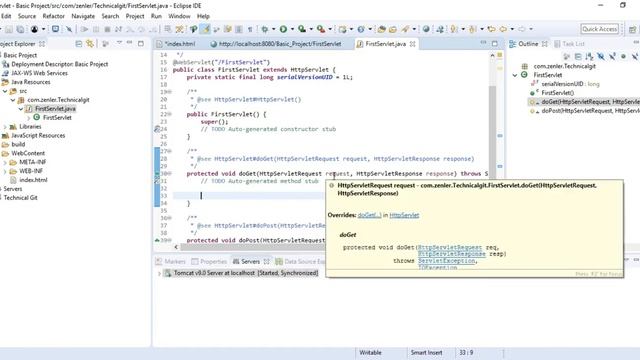Open the Run button dropdown arrow
The width and height of the screenshot is (640, 360).
coord(292,29)
